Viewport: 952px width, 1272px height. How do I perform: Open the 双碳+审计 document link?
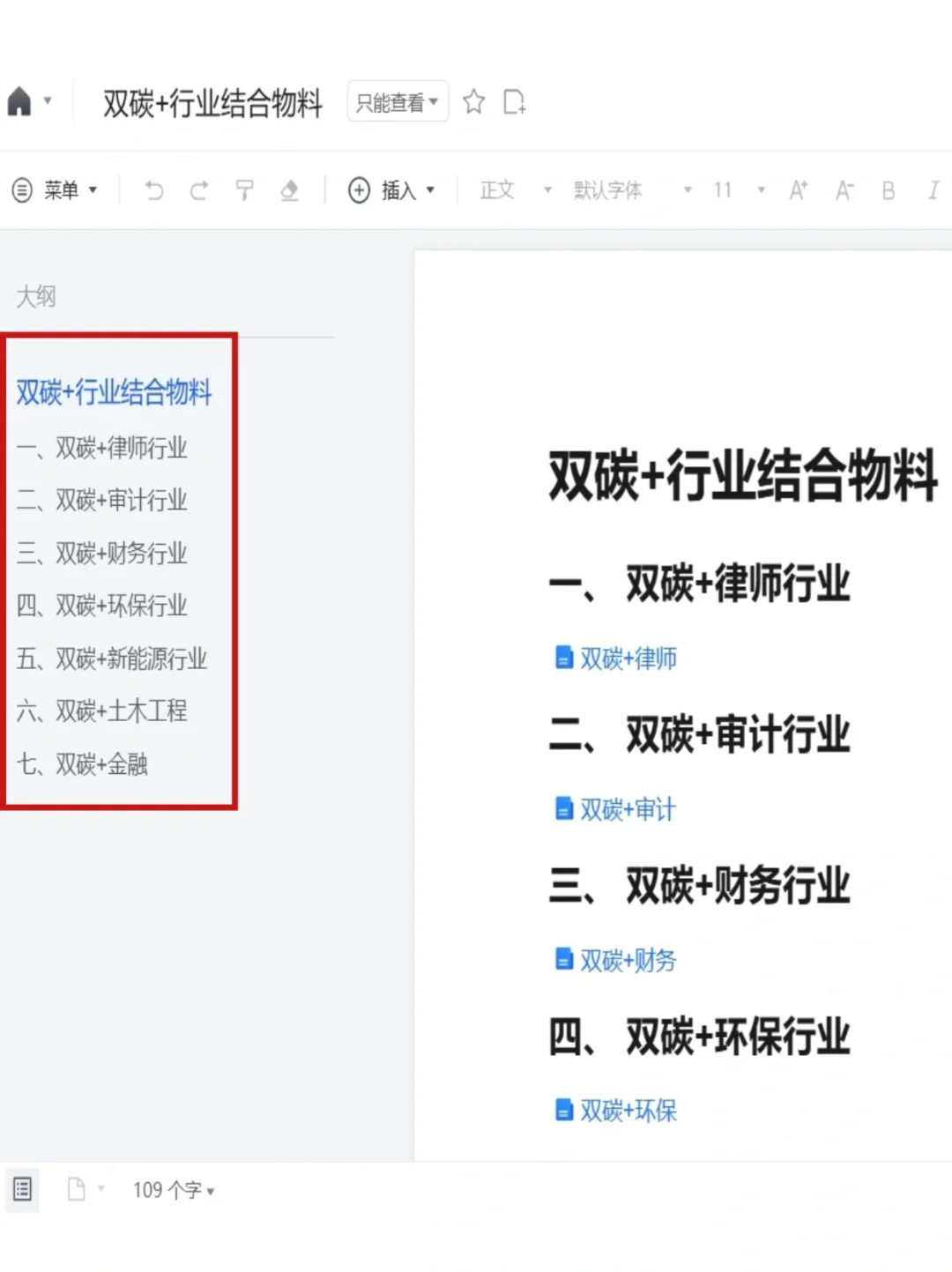click(615, 808)
